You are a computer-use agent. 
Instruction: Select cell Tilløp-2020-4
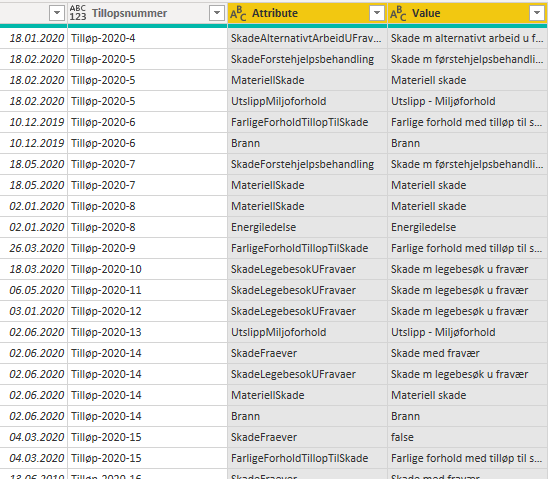(147, 38)
